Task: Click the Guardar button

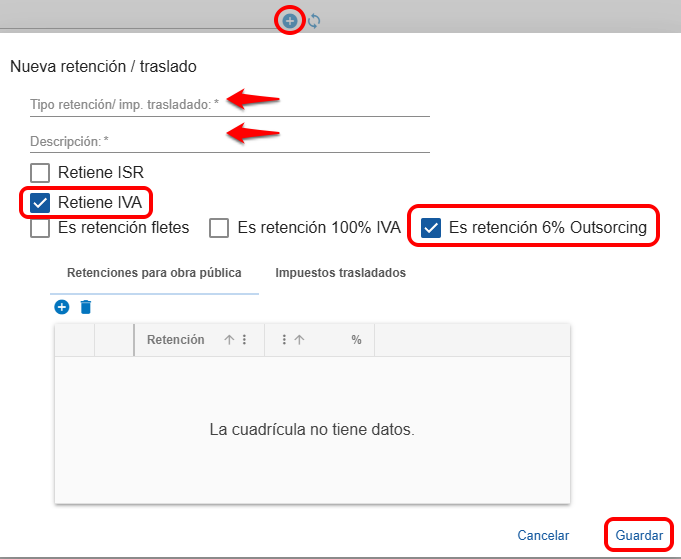Action: tap(639, 535)
